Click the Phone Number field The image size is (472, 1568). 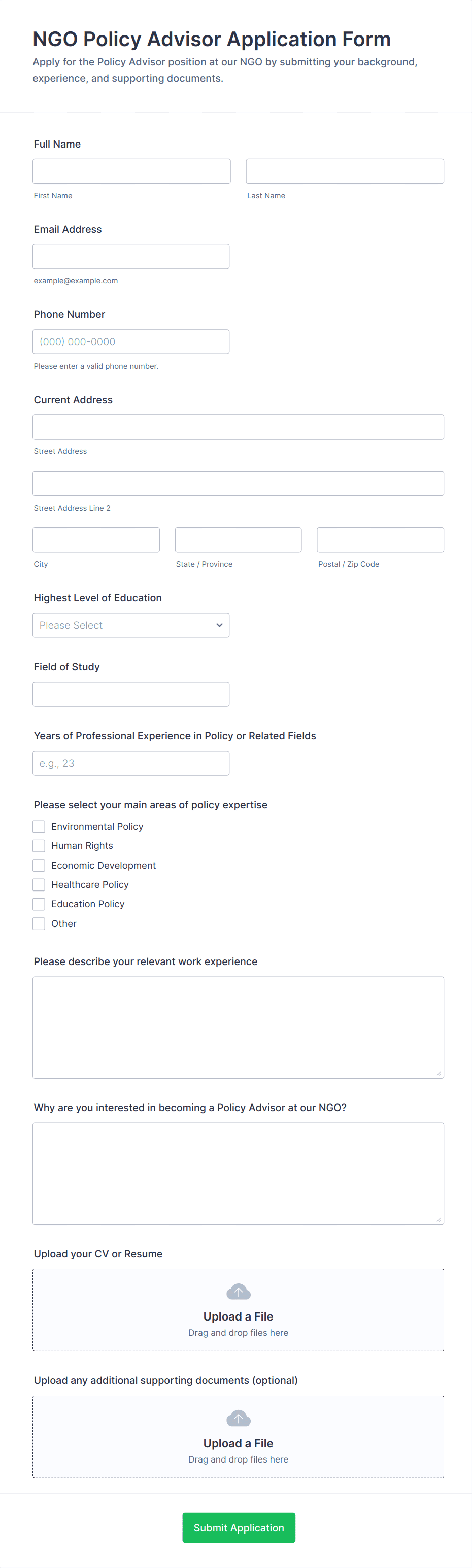click(130, 341)
